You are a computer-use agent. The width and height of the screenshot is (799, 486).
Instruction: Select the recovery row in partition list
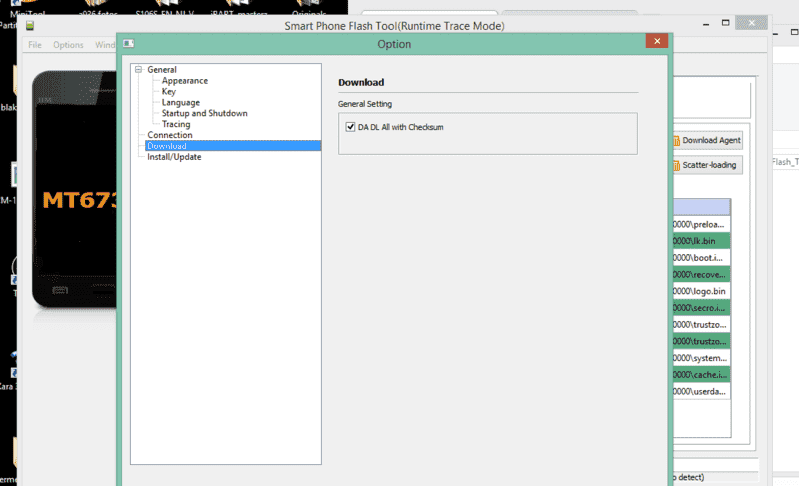[701, 275]
